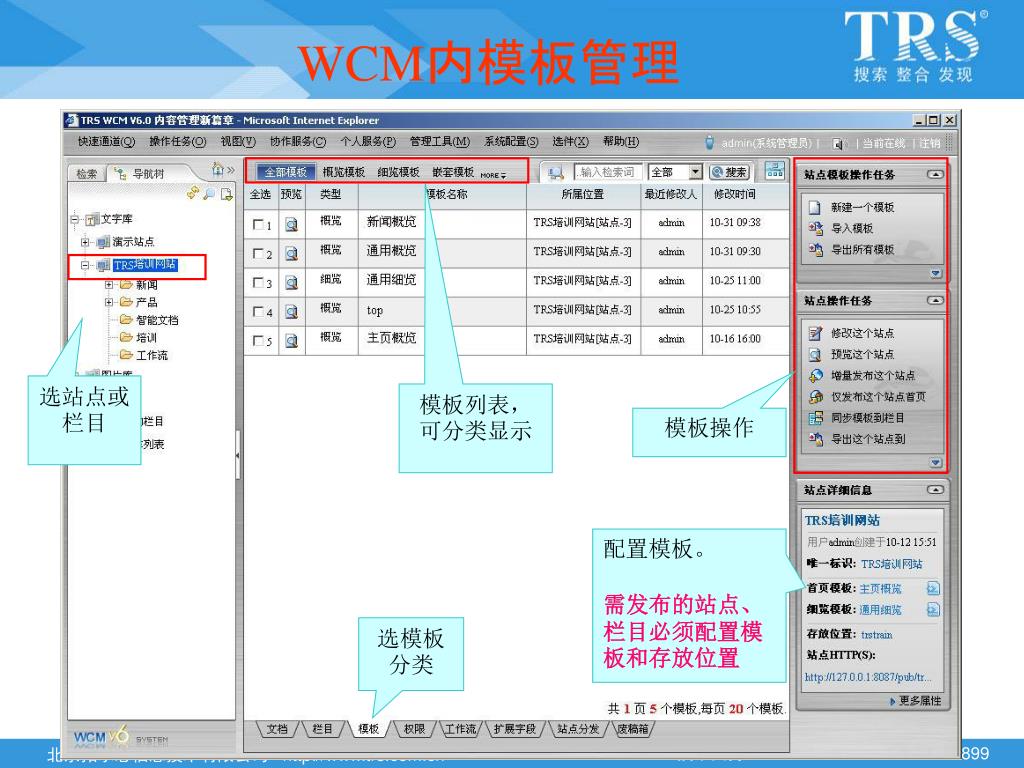The height and width of the screenshot is (768, 1024).
Task: Click the 修改这个站点 edit icon
Action: (815, 333)
